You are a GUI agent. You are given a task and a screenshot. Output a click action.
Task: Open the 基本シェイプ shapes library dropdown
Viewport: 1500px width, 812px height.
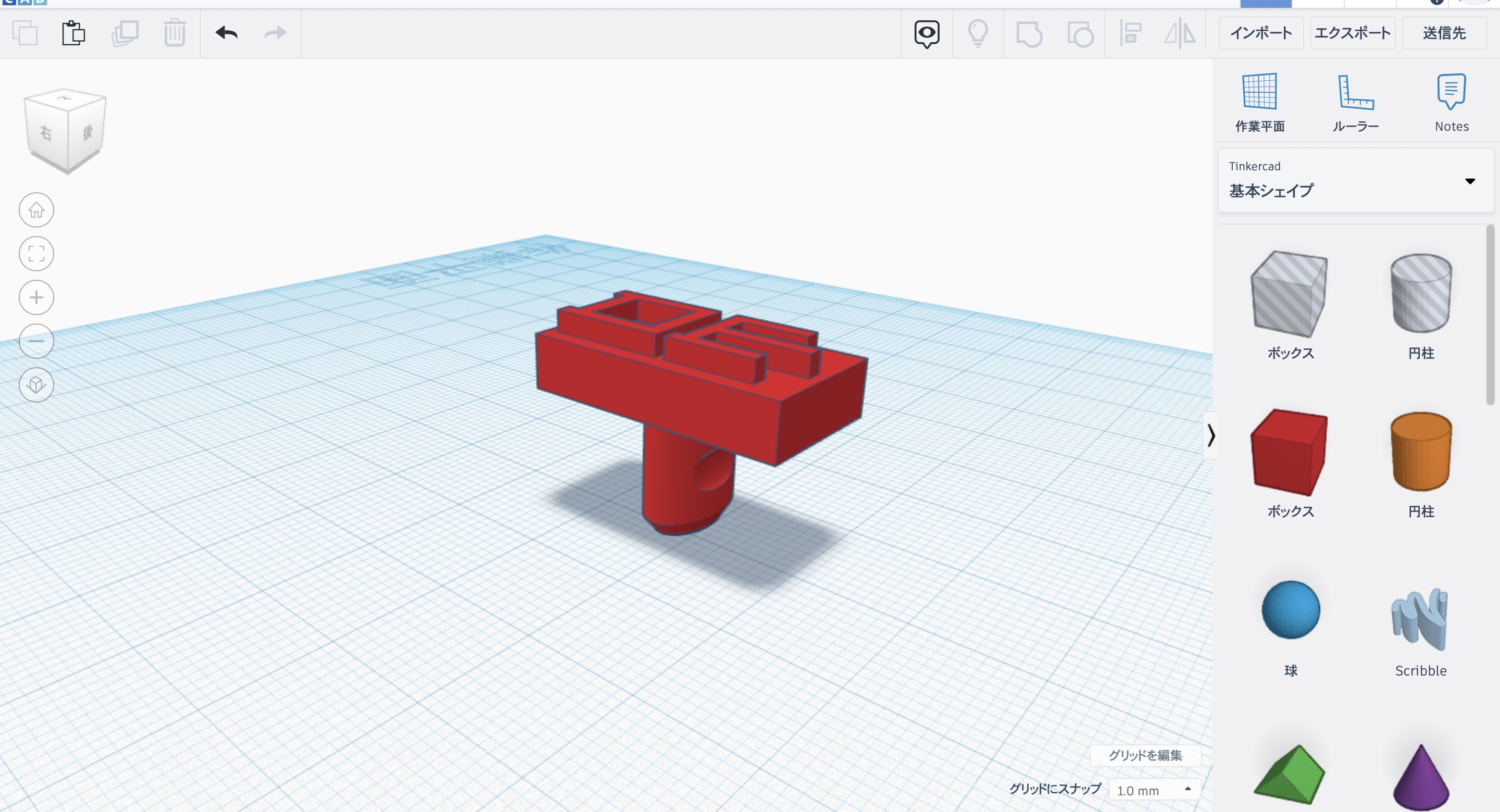tap(1356, 181)
